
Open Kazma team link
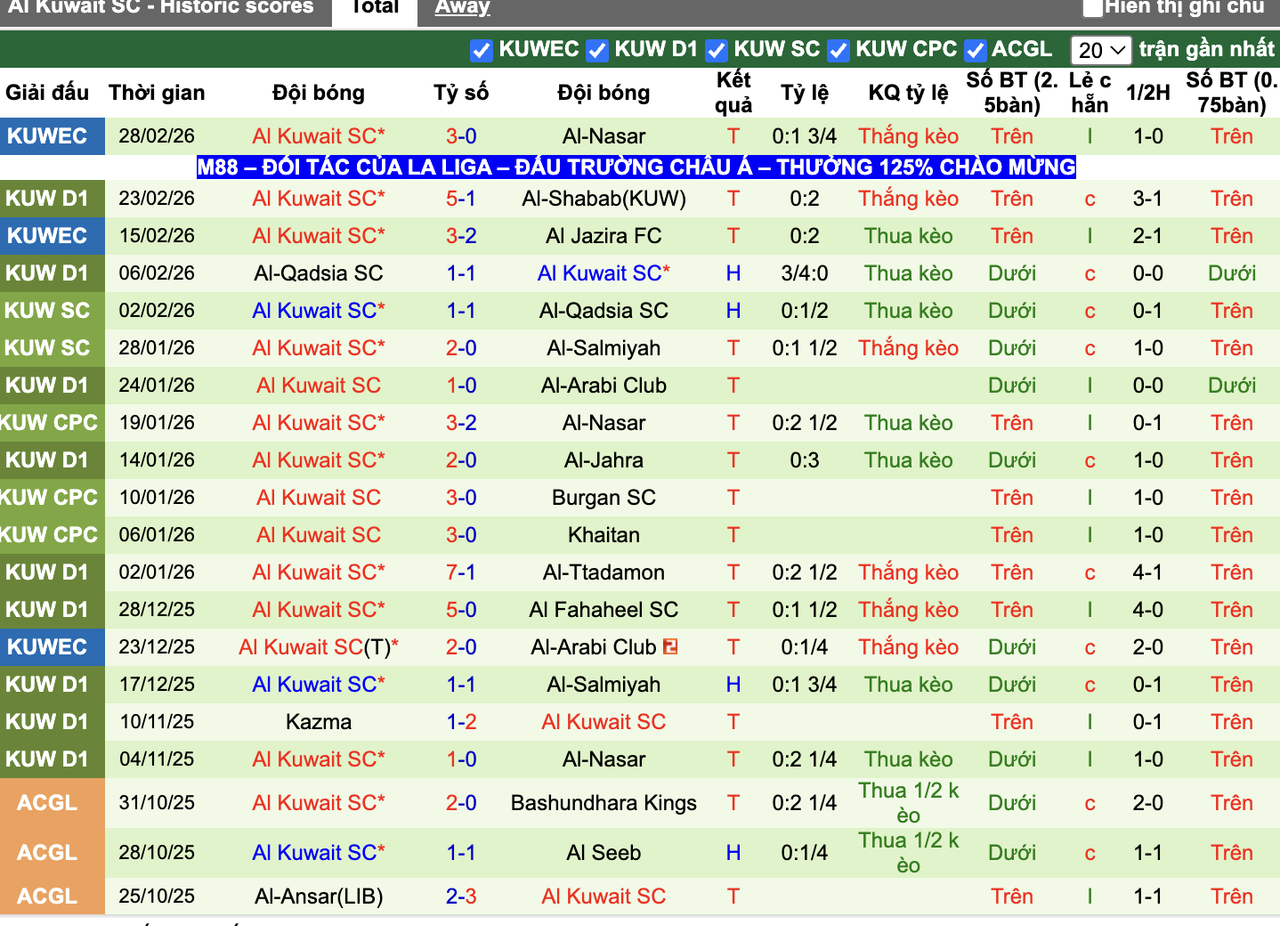[x=319, y=722]
